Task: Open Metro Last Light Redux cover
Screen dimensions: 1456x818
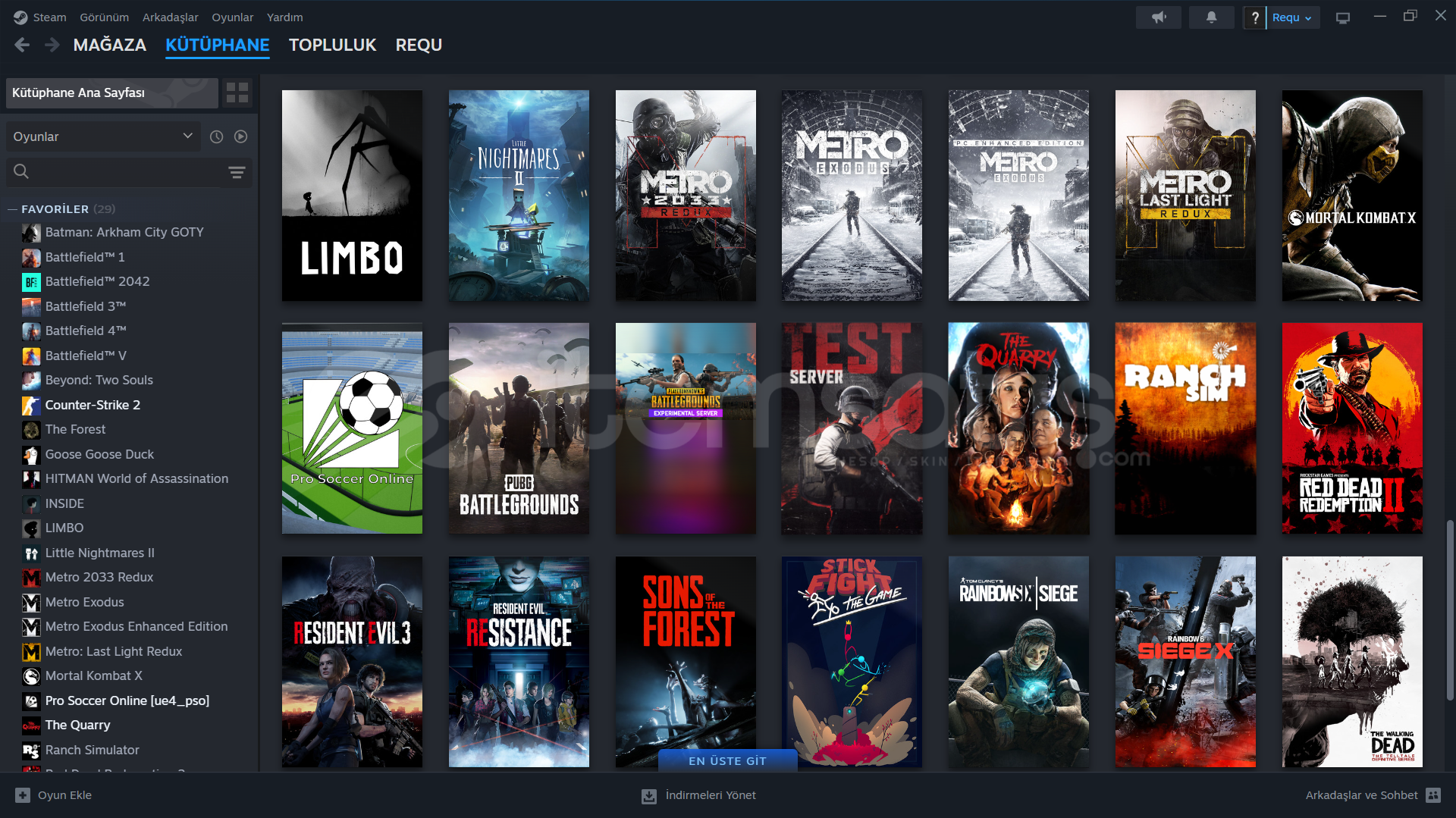Action: [1185, 196]
